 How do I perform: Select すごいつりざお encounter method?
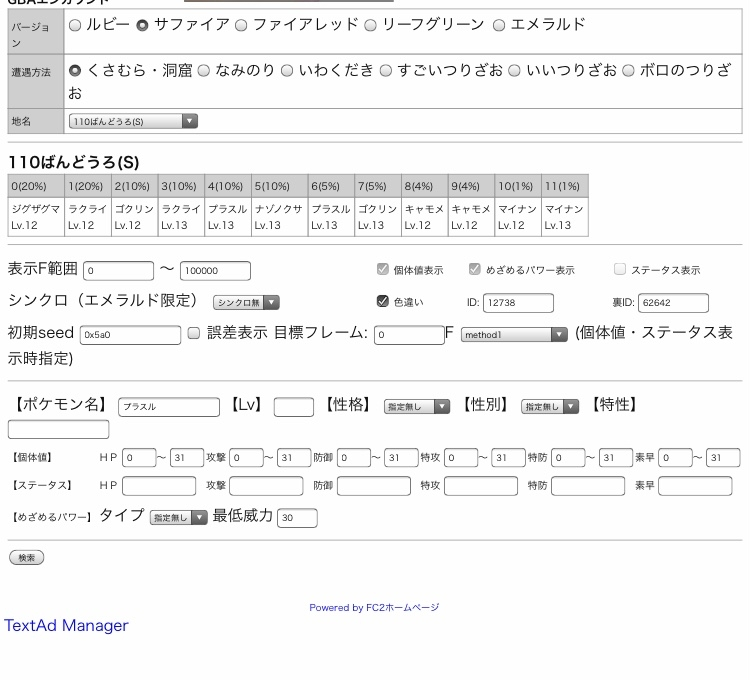[386, 71]
